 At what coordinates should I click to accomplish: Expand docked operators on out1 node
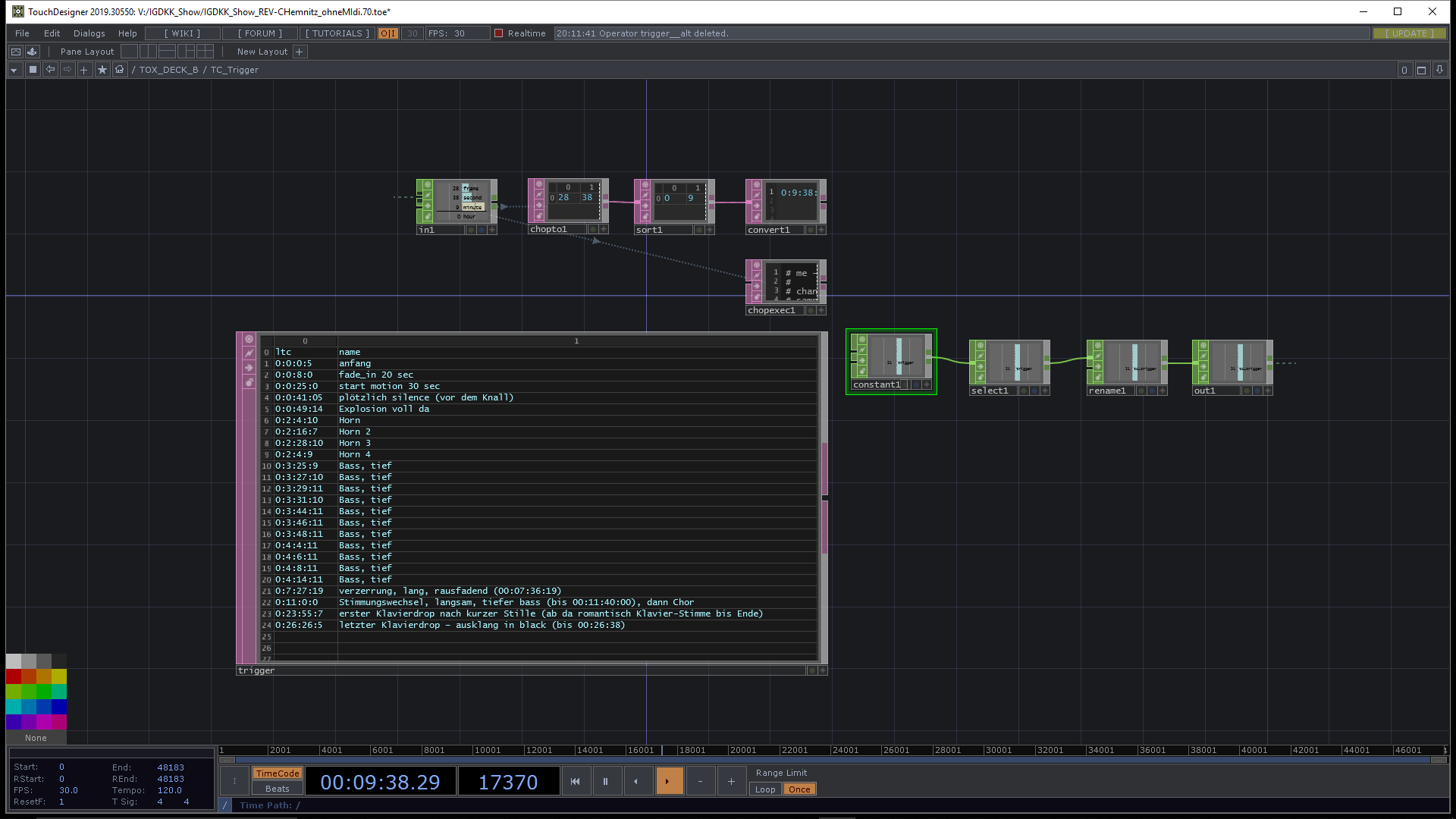pyautogui.click(x=1268, y=391)
